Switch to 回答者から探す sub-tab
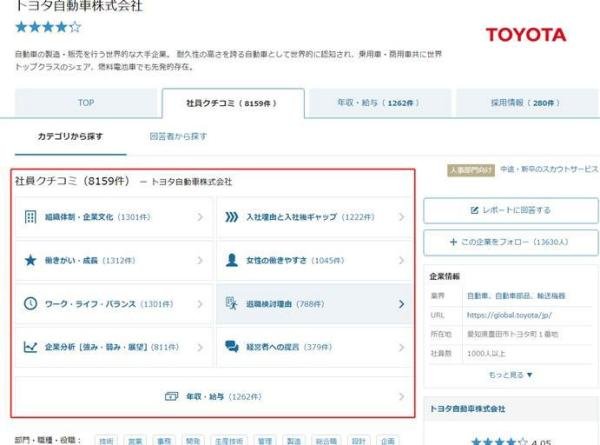Viewport: 600px width, 445px height. (178, 137)
